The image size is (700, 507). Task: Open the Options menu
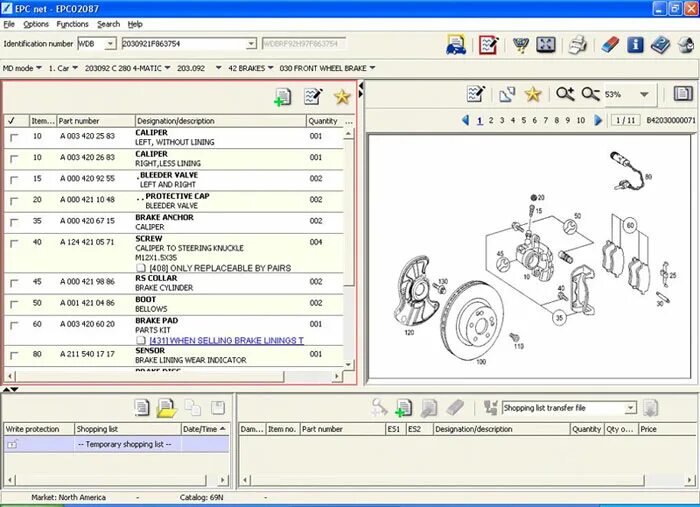(36, 24)
